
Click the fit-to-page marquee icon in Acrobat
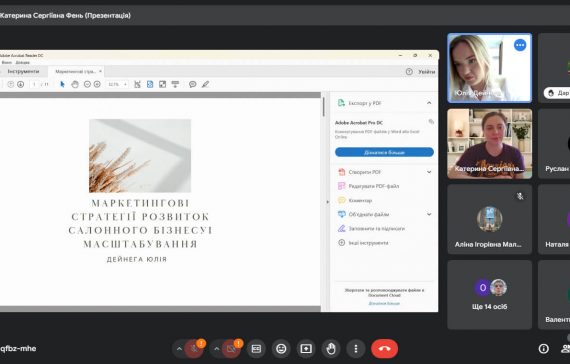[137, 84]
